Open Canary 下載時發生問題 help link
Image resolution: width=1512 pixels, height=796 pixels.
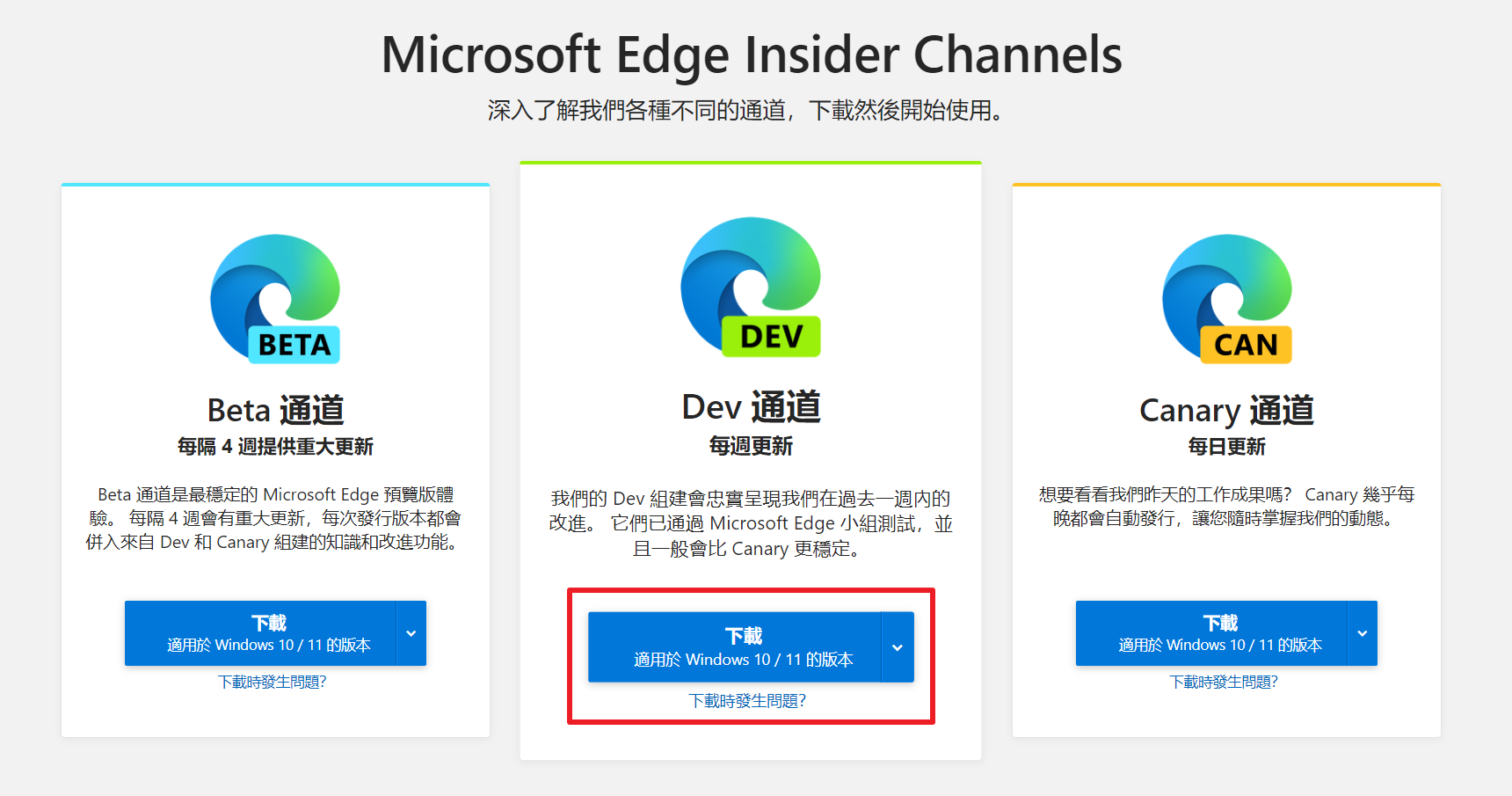pos(1224,682)
